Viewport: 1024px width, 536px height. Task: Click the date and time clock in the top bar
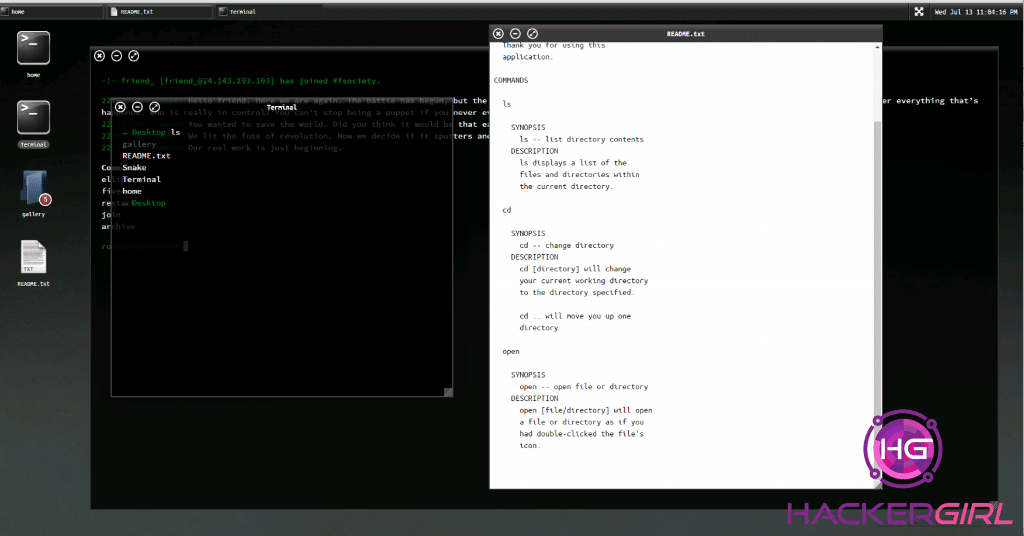pyautogui.click(x=975, y=12)
